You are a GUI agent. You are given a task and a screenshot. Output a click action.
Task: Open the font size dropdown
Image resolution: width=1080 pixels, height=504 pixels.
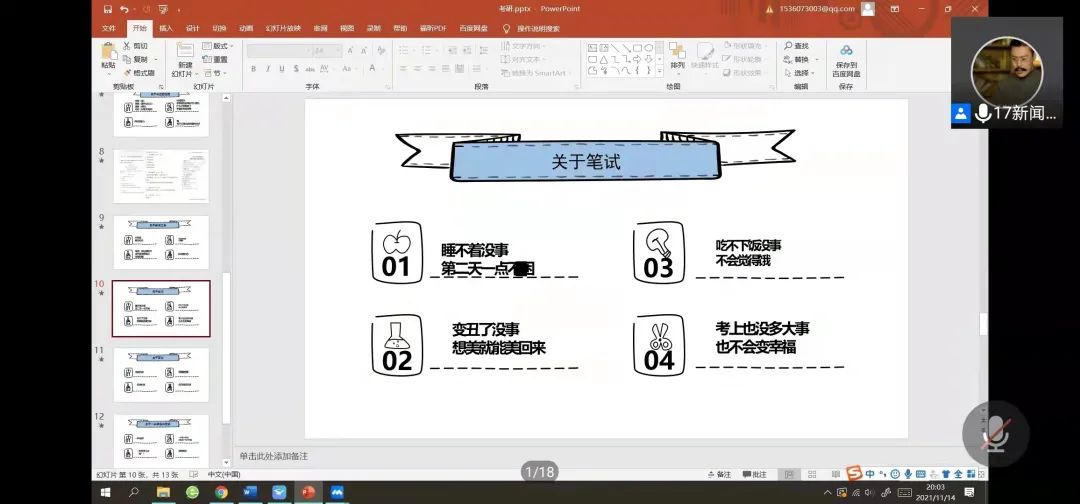click(338, 51)
